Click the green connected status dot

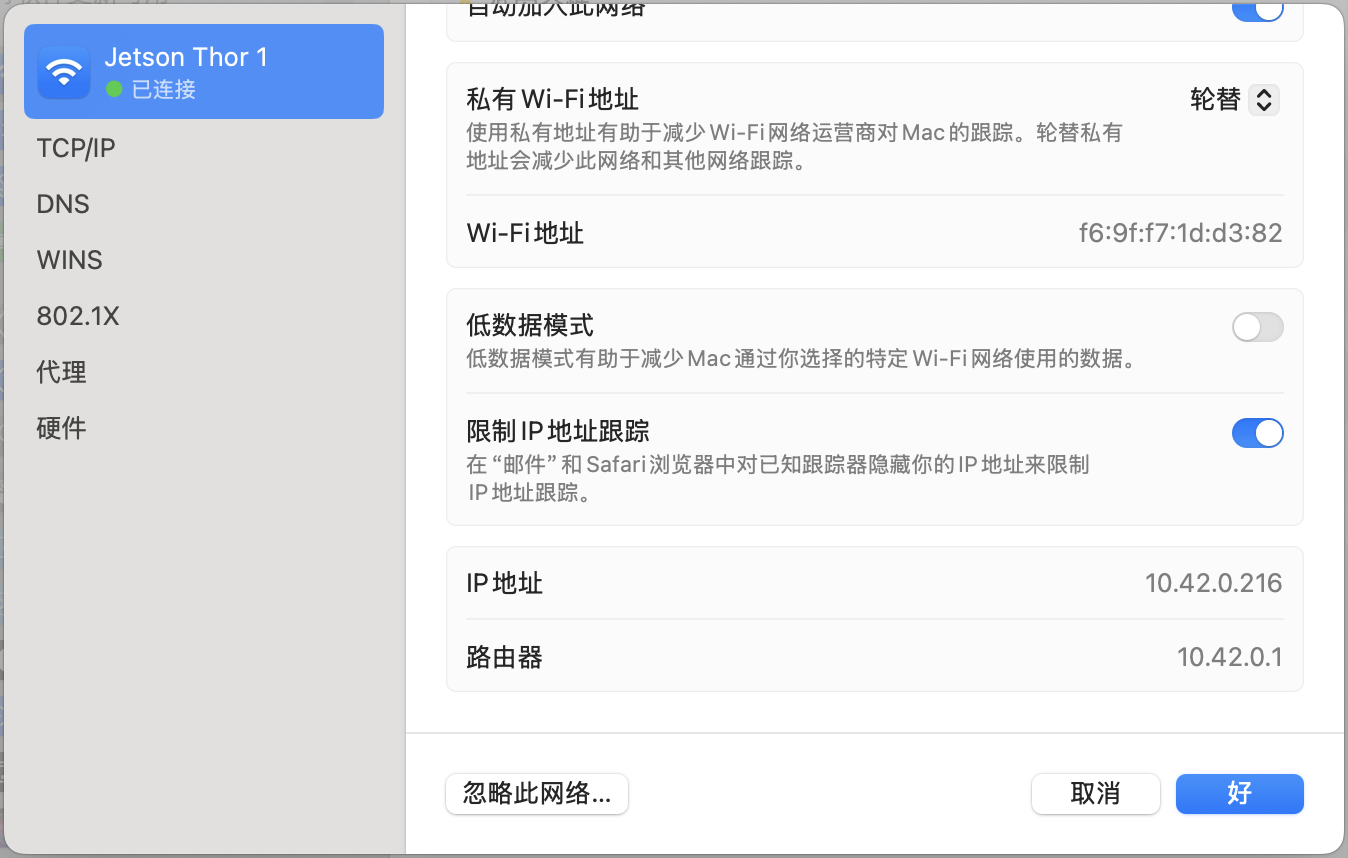[113, 89]
